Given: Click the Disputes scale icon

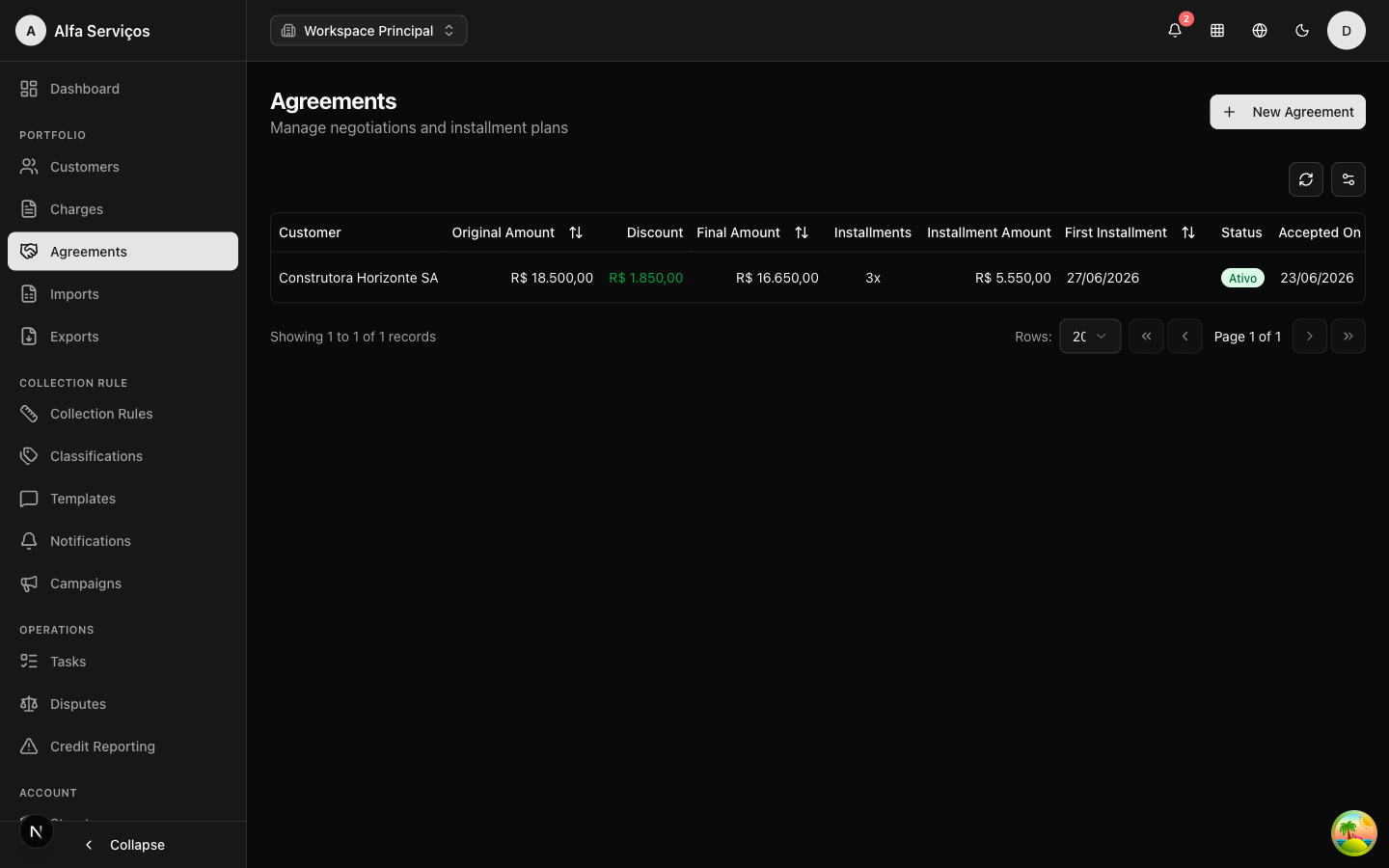Looking at the screenshot, I should click(29, 704).
